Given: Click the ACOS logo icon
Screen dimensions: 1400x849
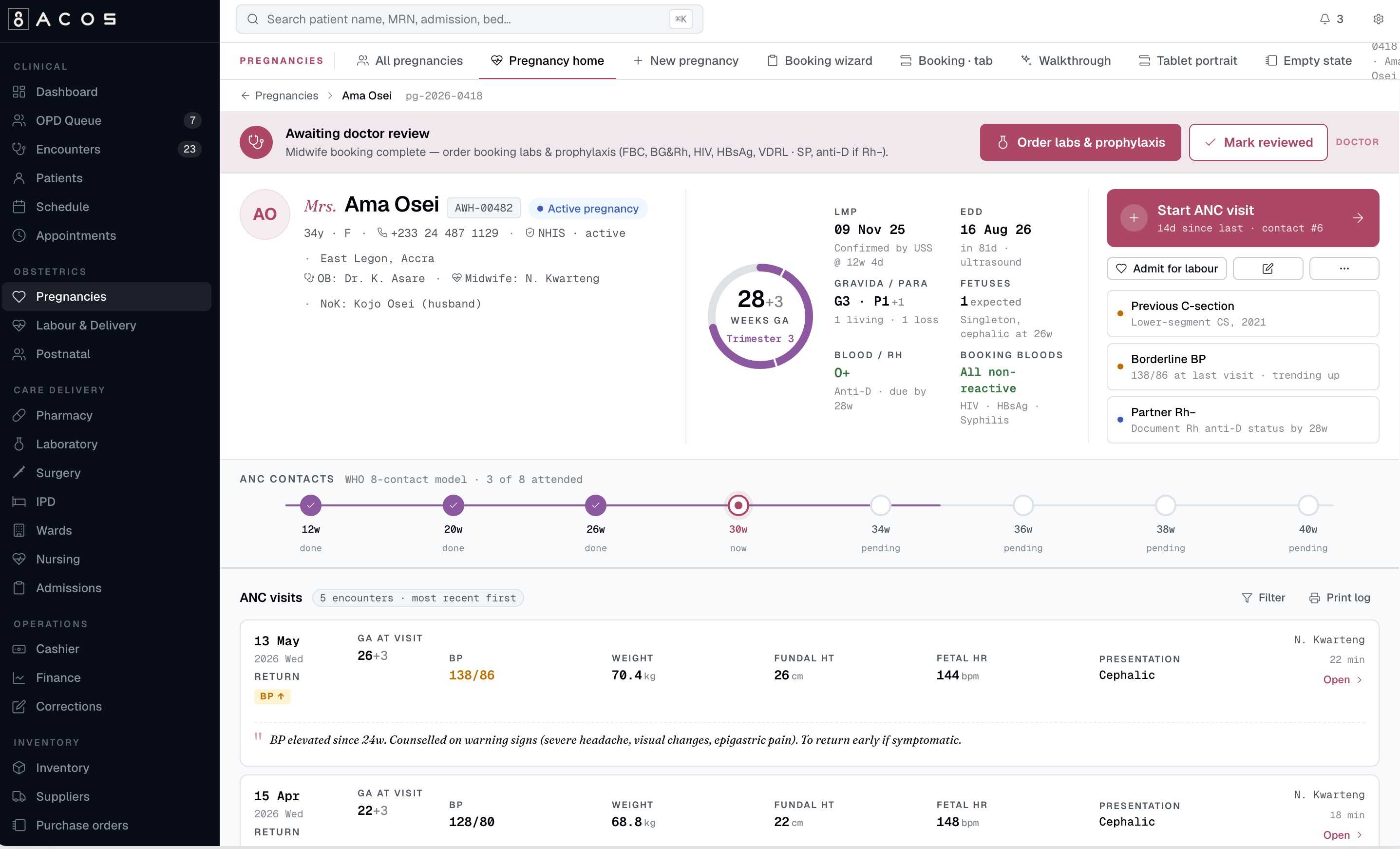Looking at the screenshot, I should pyautogui.click(x=19, y=19).
